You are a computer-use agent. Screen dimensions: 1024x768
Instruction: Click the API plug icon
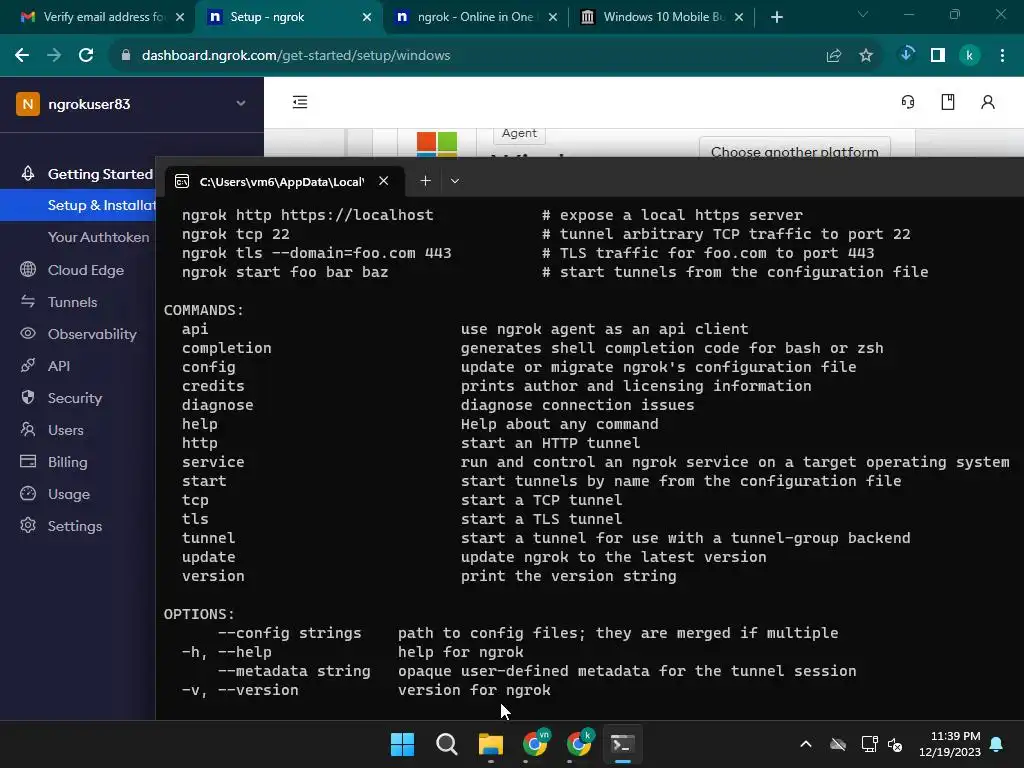pos(28,365)
